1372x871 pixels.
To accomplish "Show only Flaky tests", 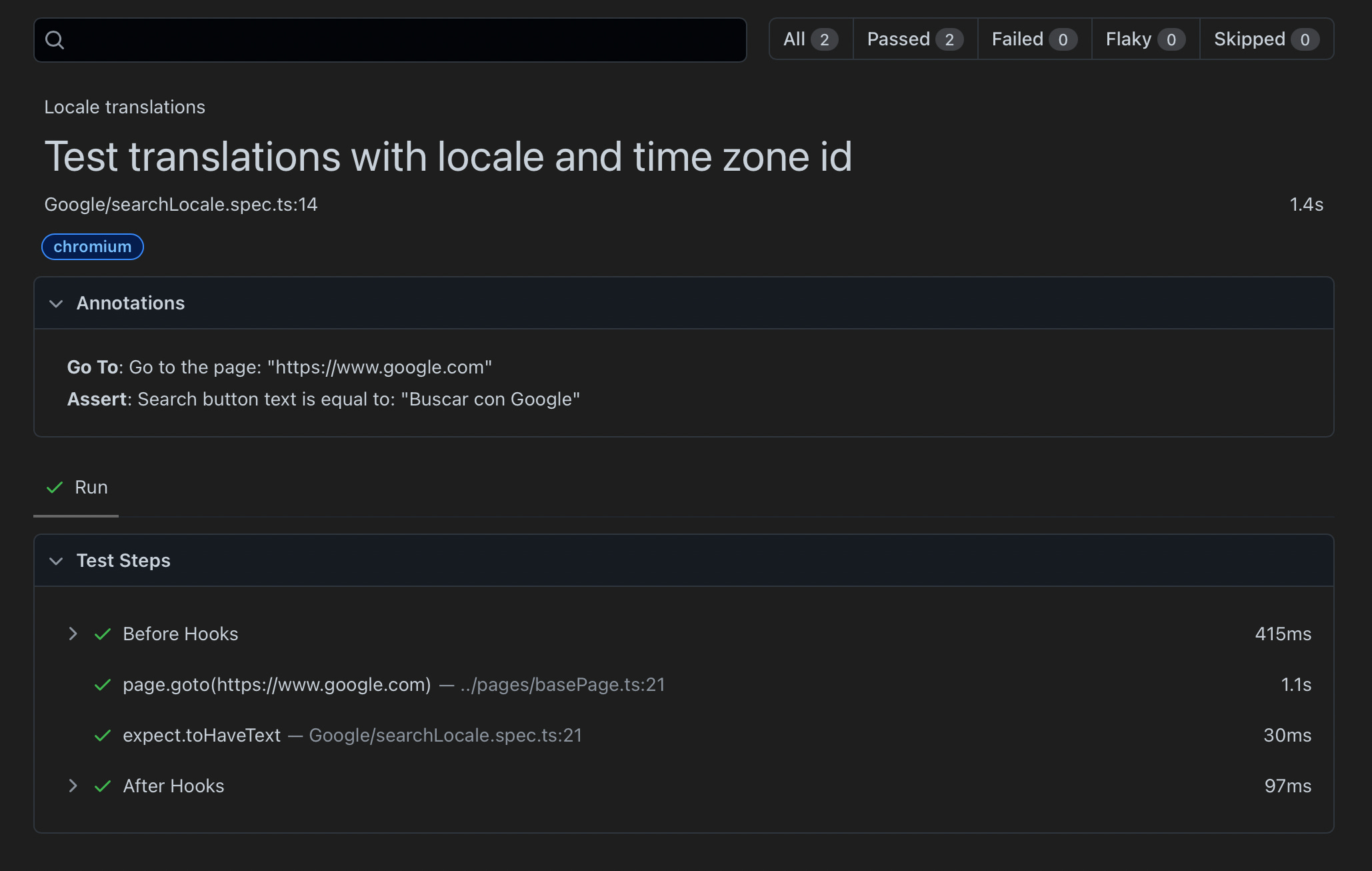I will point(1145,39).
